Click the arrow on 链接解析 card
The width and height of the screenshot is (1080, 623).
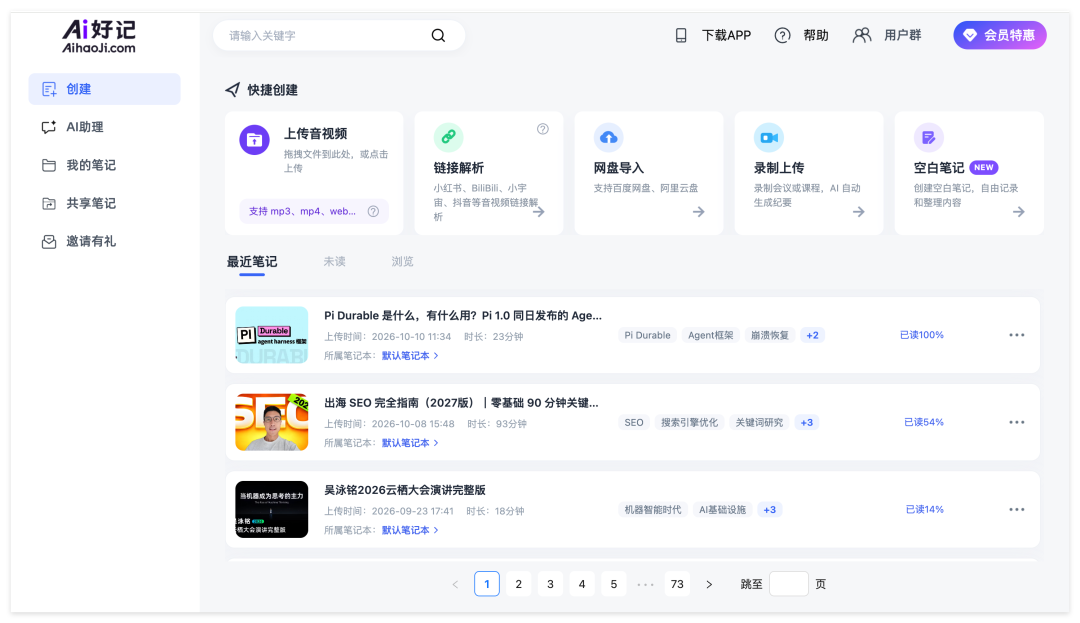point(539,212)
